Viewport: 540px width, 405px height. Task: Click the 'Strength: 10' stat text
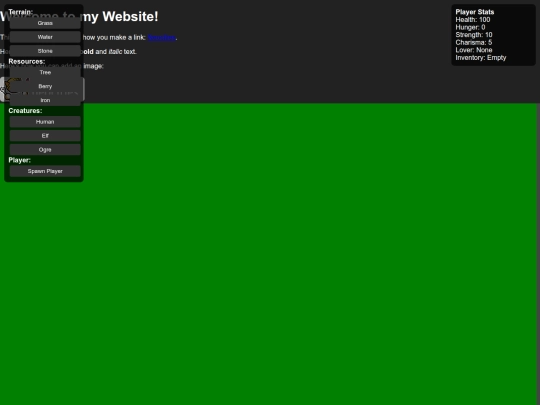tap(474, 35)
